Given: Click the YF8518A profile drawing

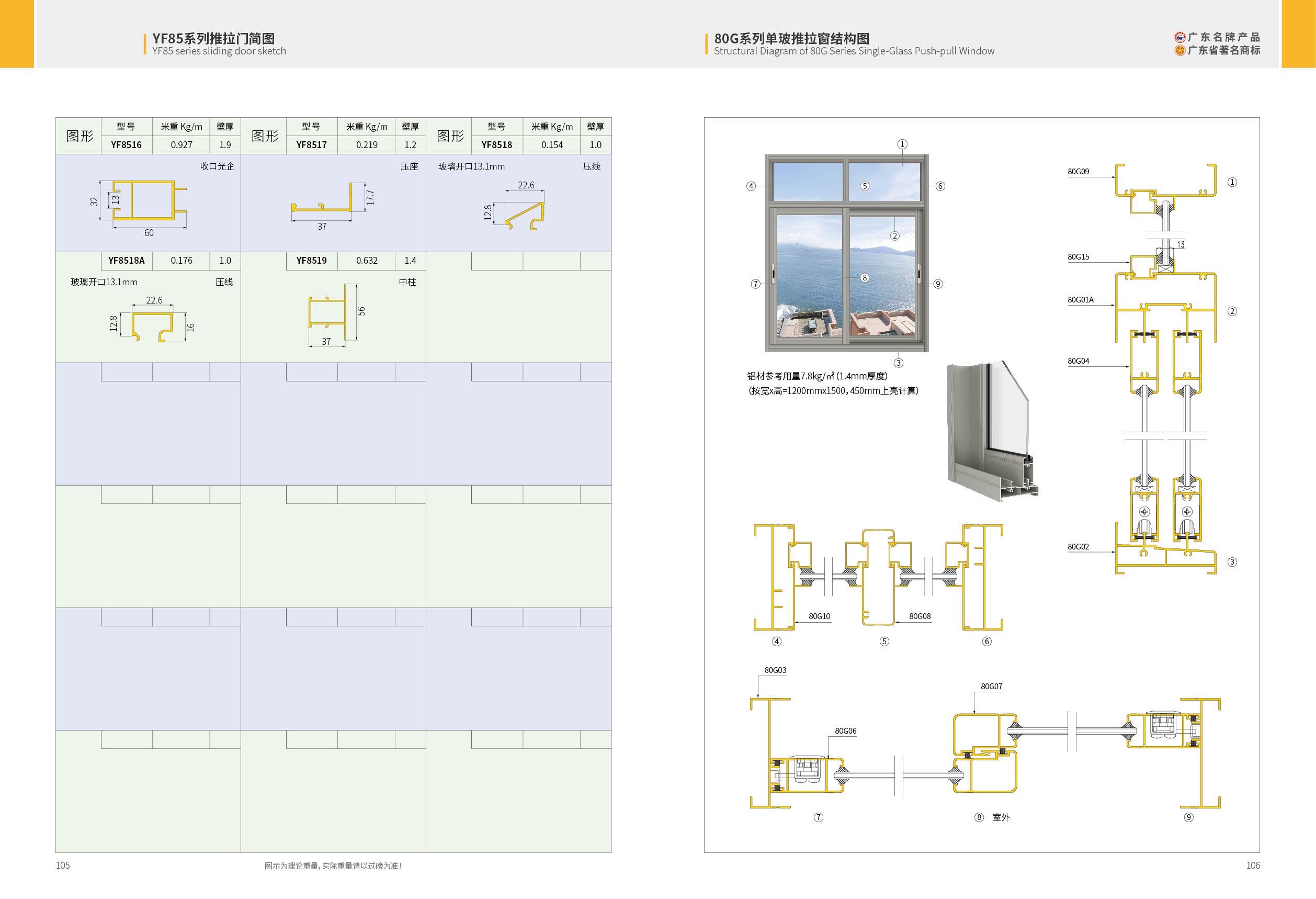Looking at the screenshot, I should click(153, 327).
